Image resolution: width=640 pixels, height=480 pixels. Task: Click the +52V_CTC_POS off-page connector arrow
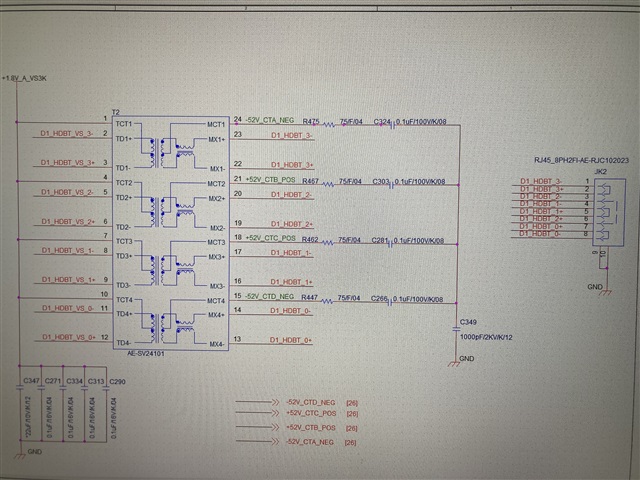point(257,413)
